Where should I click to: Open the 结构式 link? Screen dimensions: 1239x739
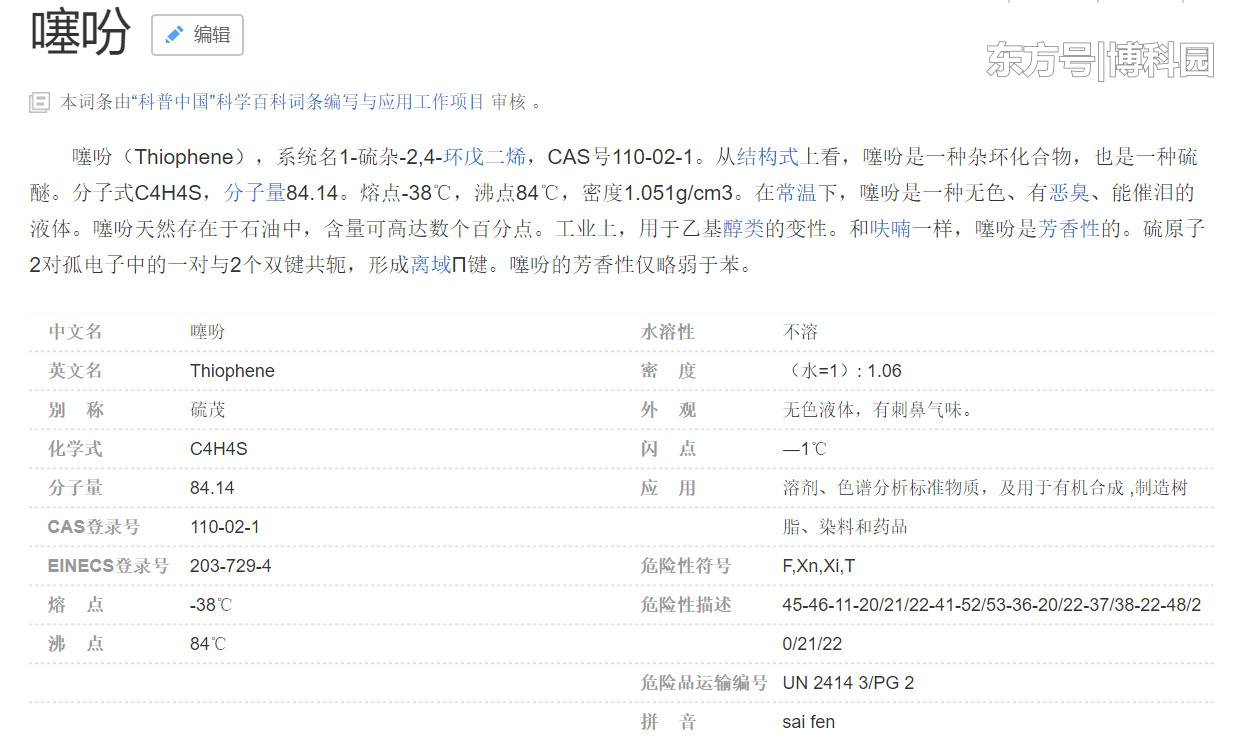[768, 157]
